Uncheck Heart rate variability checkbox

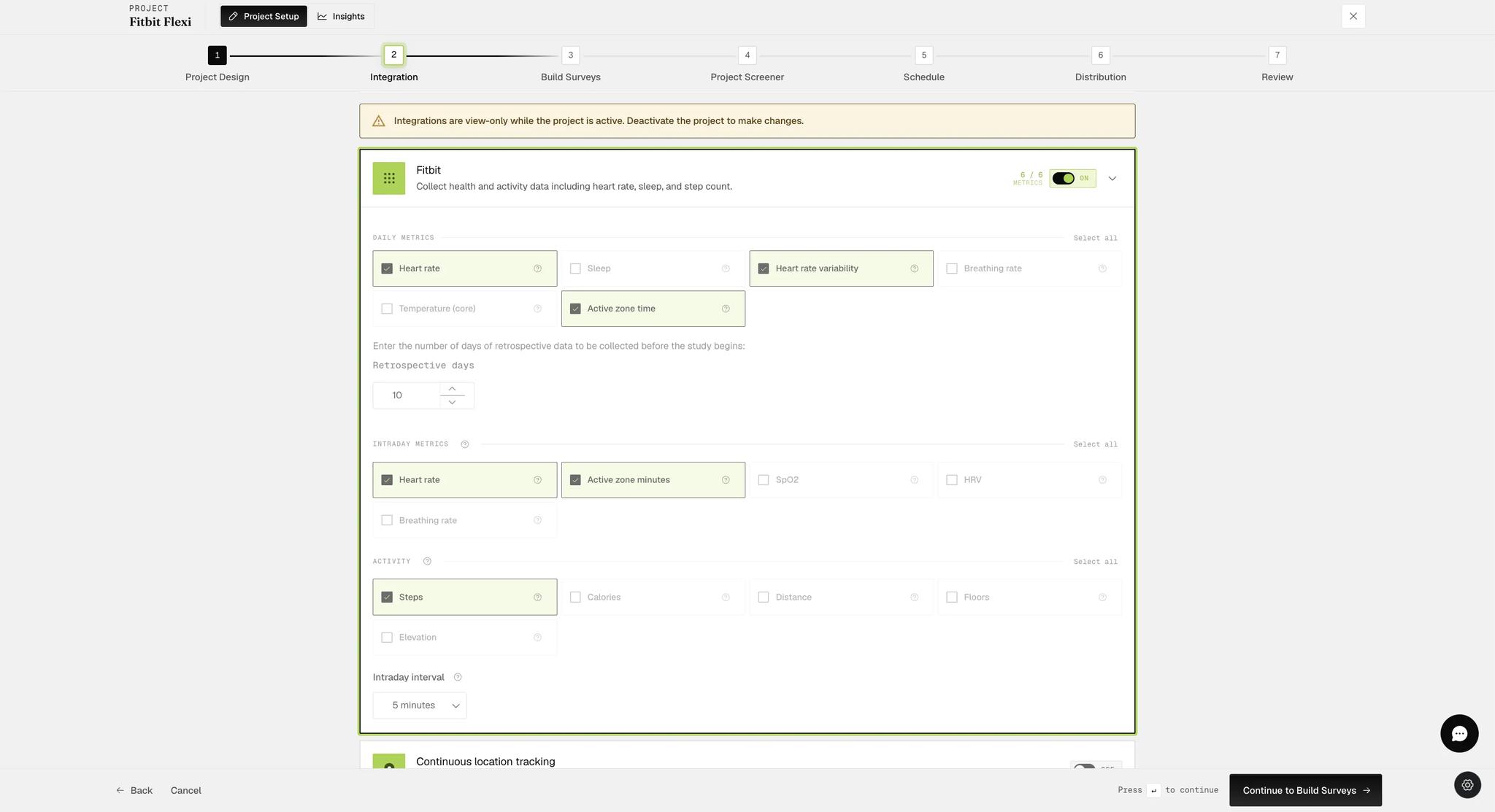coord(764,268)
